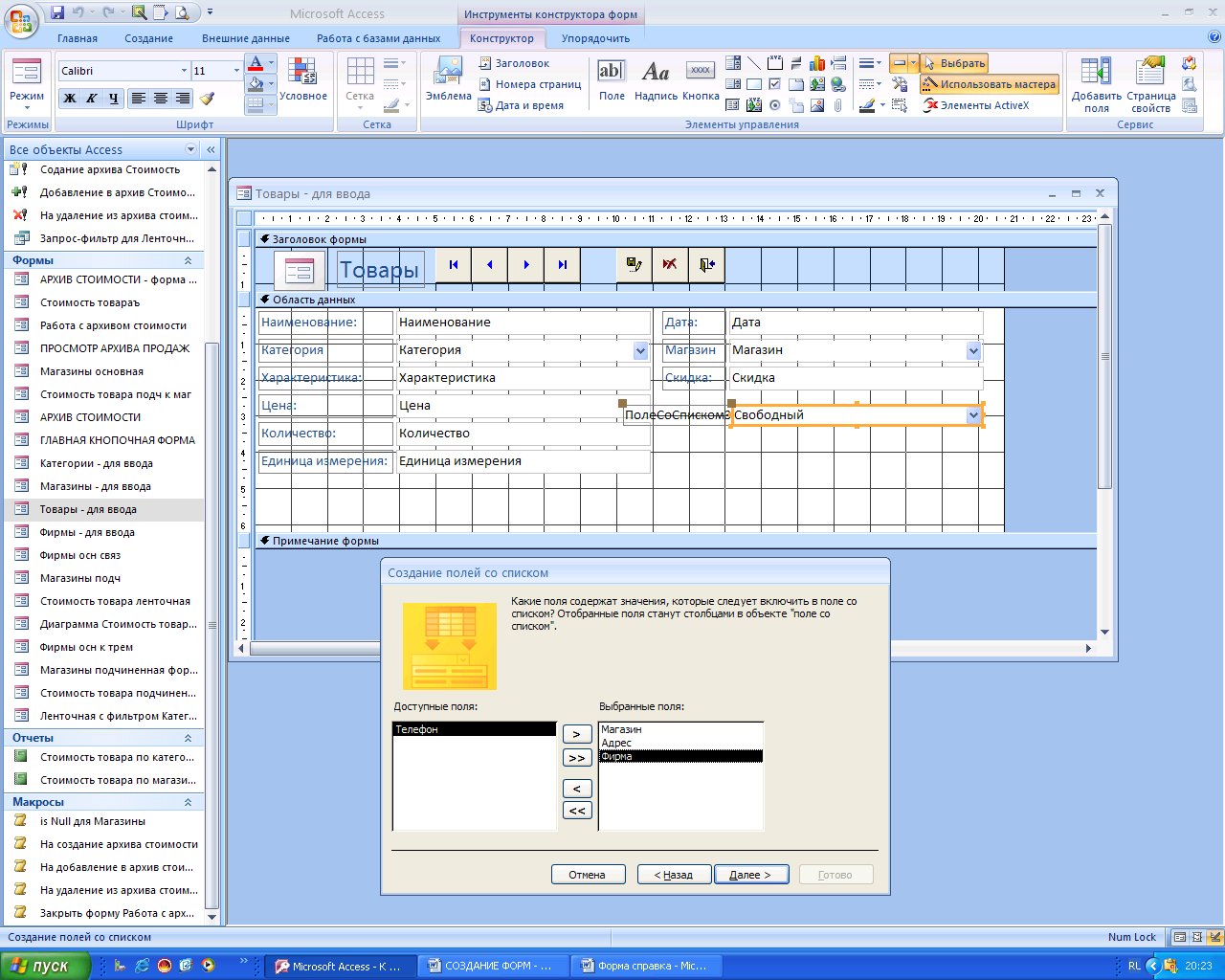1225x980 pixels.
Task: Open the Создание ribbon tab
Action: point(148,38)
